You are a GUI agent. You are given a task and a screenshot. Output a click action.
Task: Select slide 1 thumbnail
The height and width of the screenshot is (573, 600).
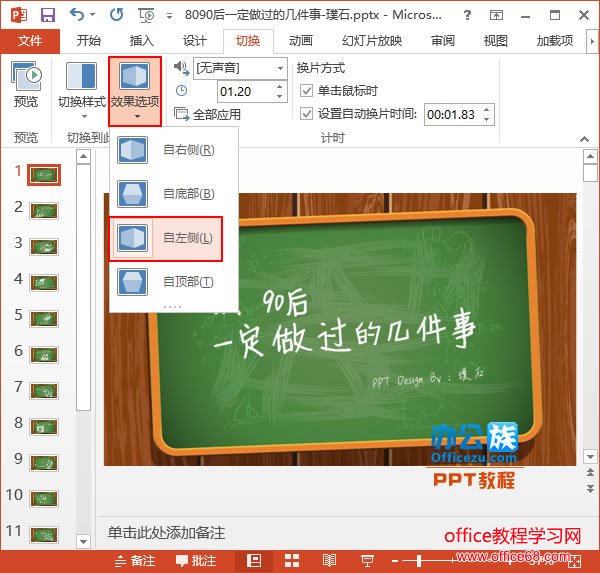coord(44,175)
